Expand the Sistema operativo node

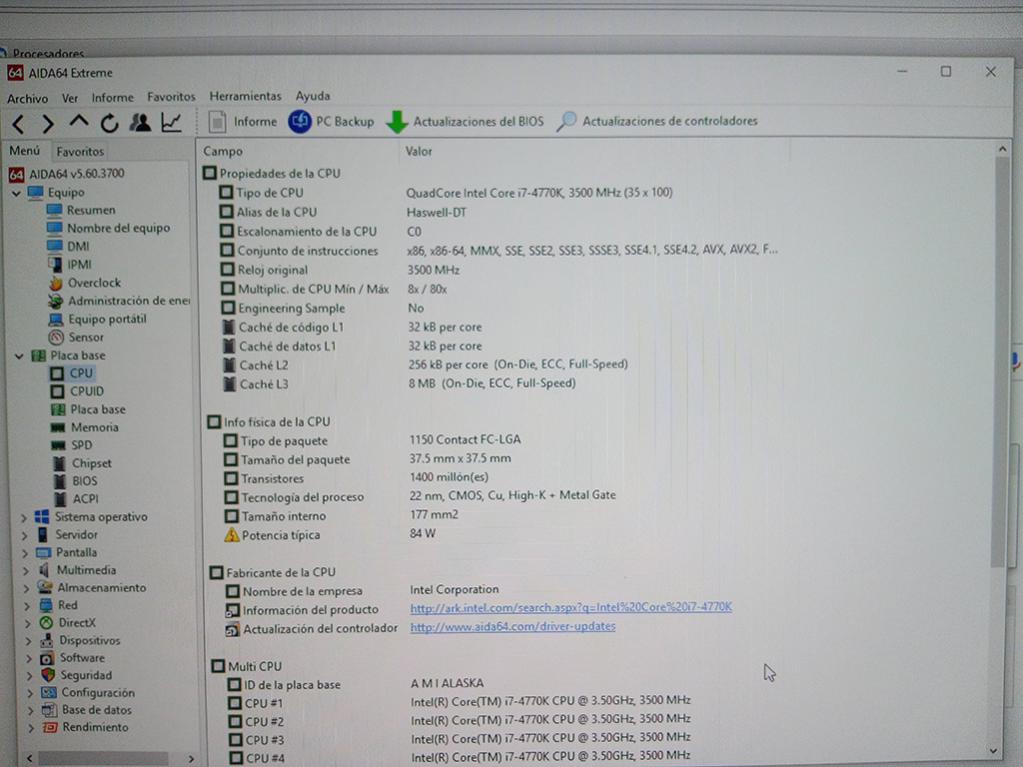tap(25, 518)
